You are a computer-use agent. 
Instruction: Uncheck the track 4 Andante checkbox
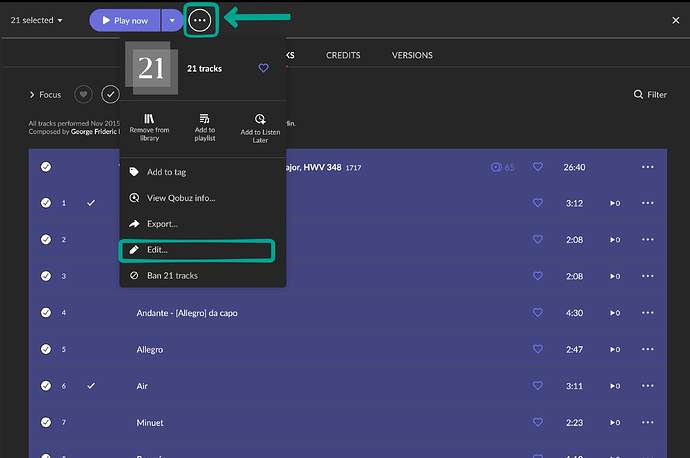[x=46, y=313]
